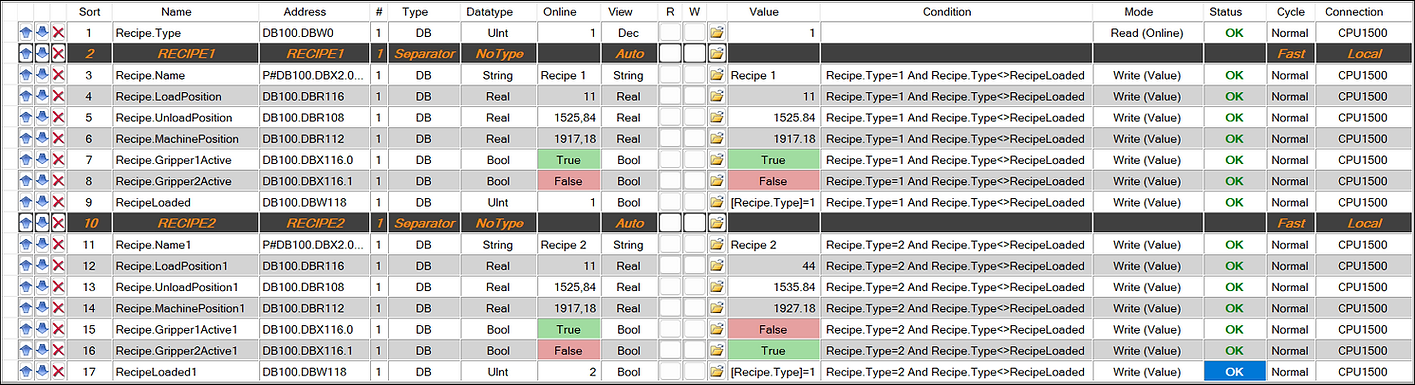Delete the RECIPE1 separator row
The height and width of the screenshot is (385, 1415).
(59, 54)
